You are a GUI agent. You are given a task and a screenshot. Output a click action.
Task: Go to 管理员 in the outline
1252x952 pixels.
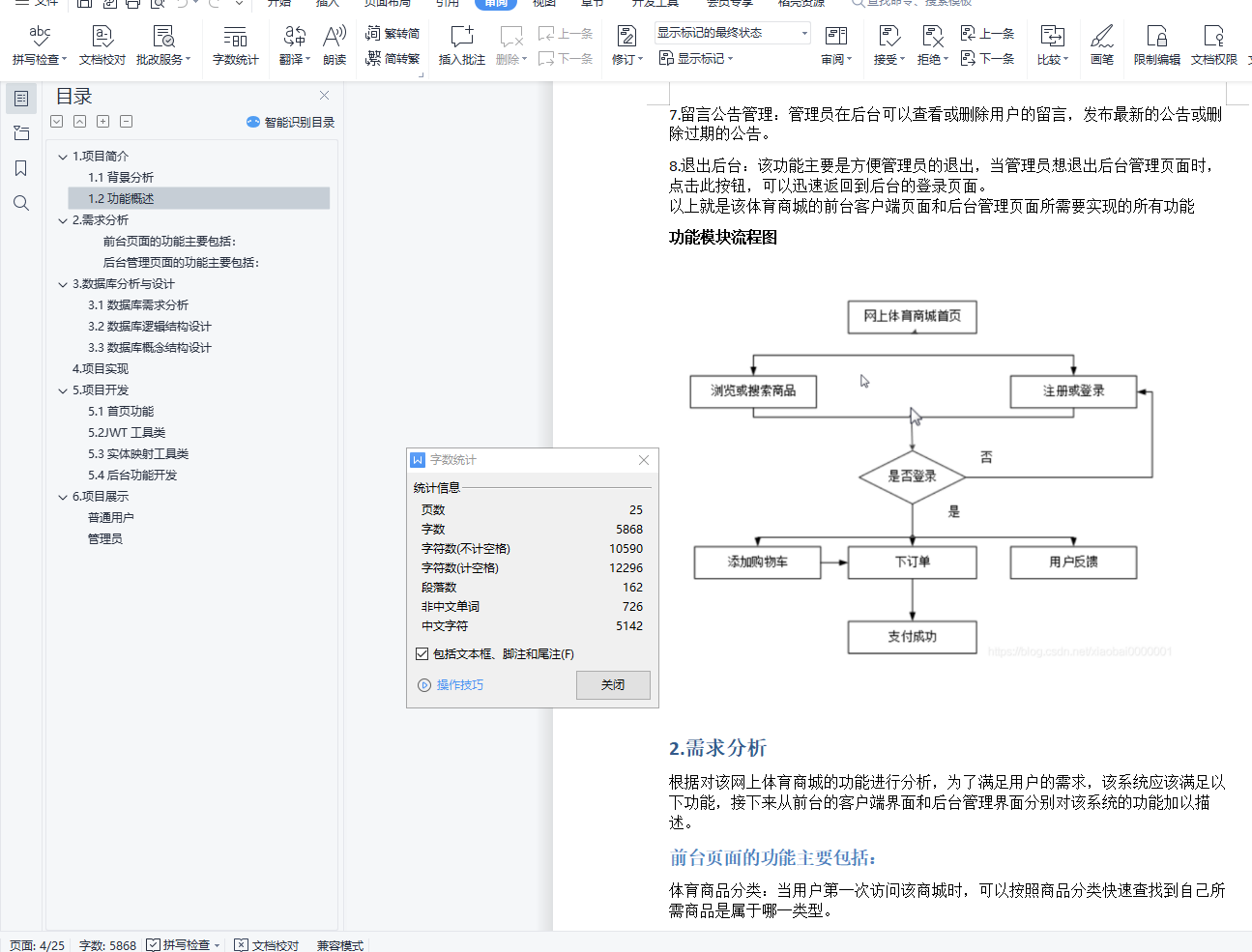tap(105, 539)
